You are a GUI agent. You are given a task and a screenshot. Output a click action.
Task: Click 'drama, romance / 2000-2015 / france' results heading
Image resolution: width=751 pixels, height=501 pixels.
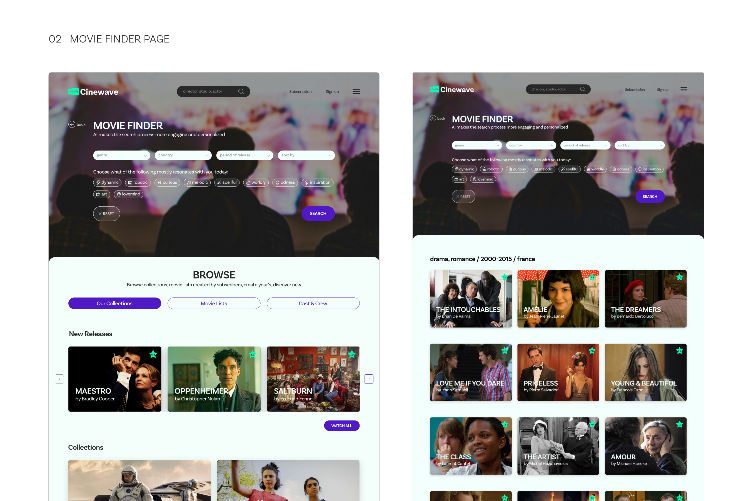pos(482,259)
